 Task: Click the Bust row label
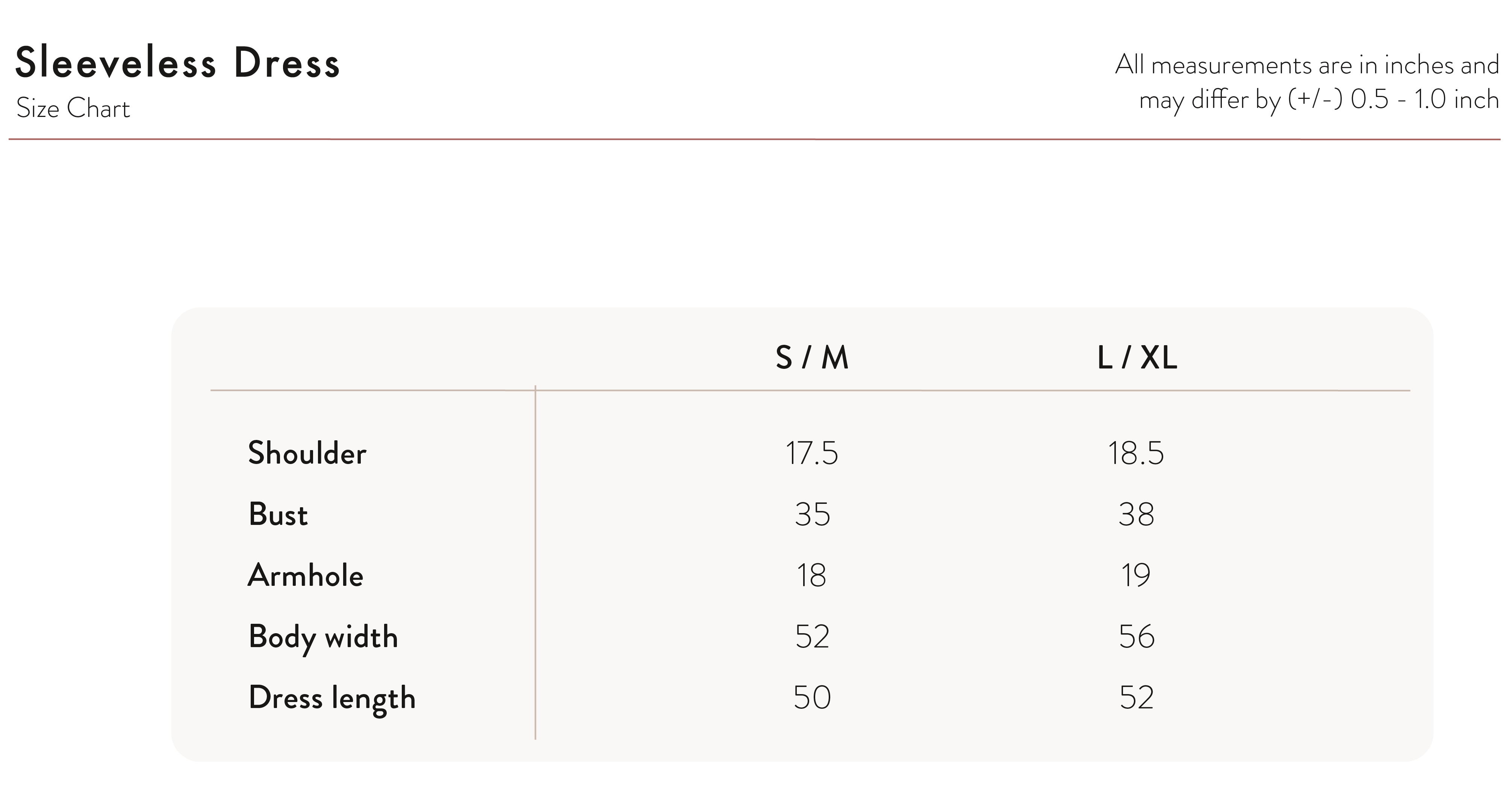[278, 515]
